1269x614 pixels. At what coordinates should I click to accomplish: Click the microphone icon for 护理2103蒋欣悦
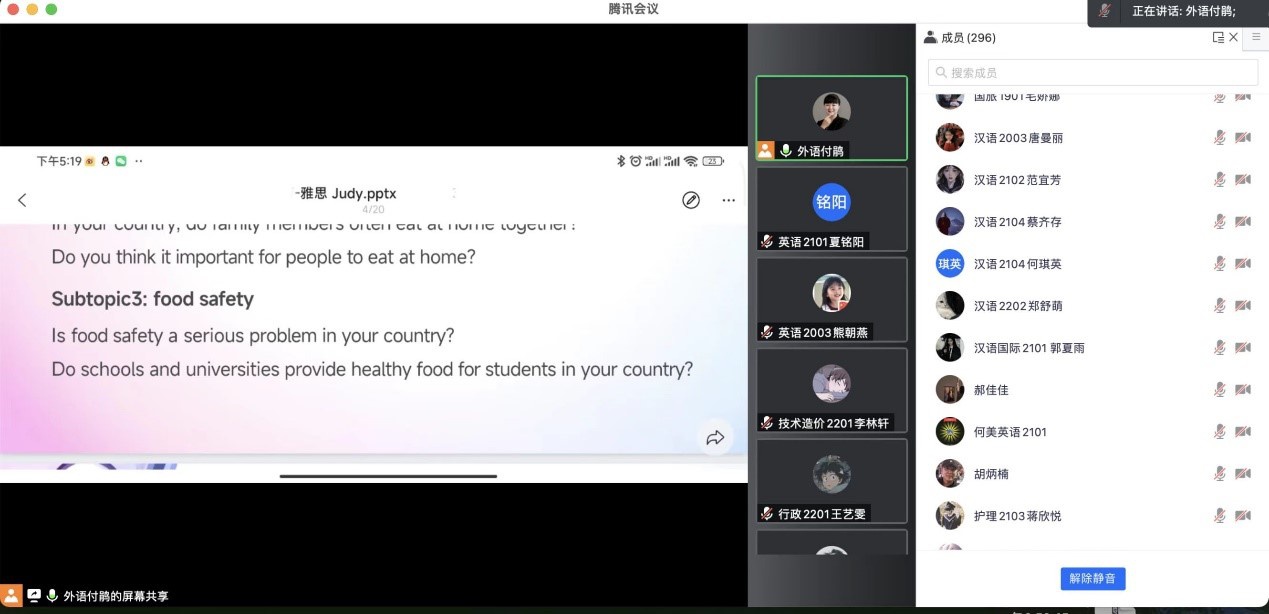coord(1219,516)
